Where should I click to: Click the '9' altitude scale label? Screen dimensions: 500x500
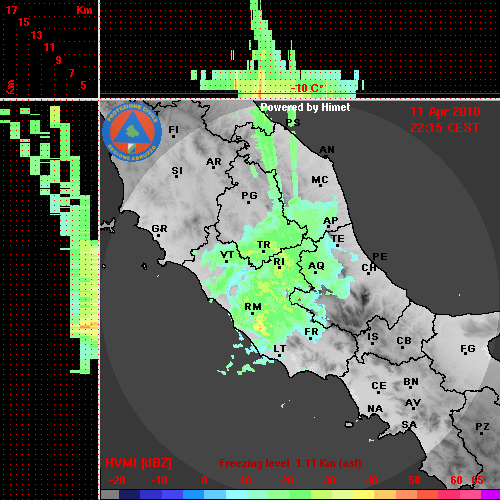pyautogui.click(x=59, y=60)
